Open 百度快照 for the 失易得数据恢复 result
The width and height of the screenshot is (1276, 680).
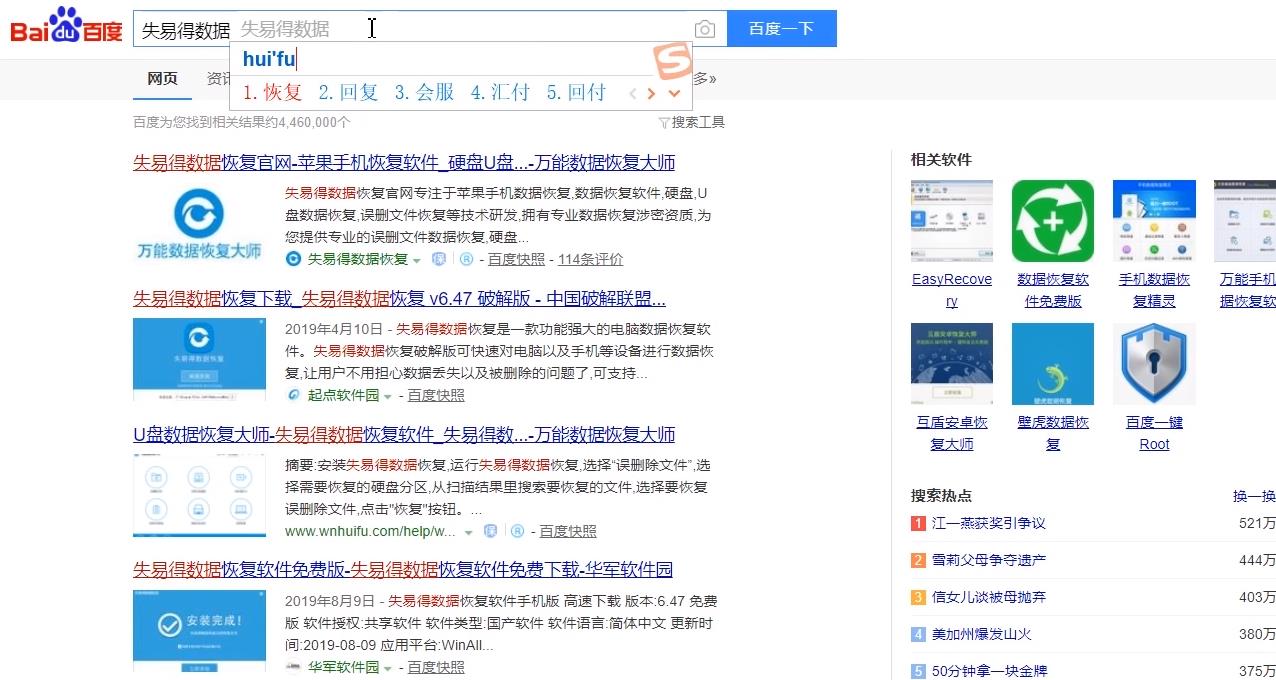tap(516, 259)
